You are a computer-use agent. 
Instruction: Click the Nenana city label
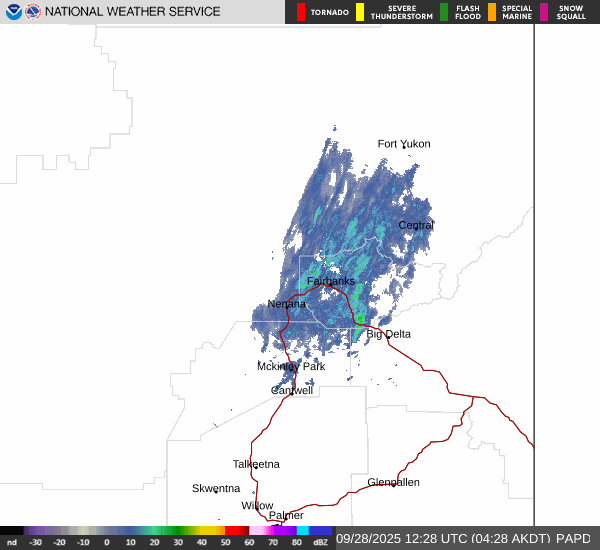(287, 304)
